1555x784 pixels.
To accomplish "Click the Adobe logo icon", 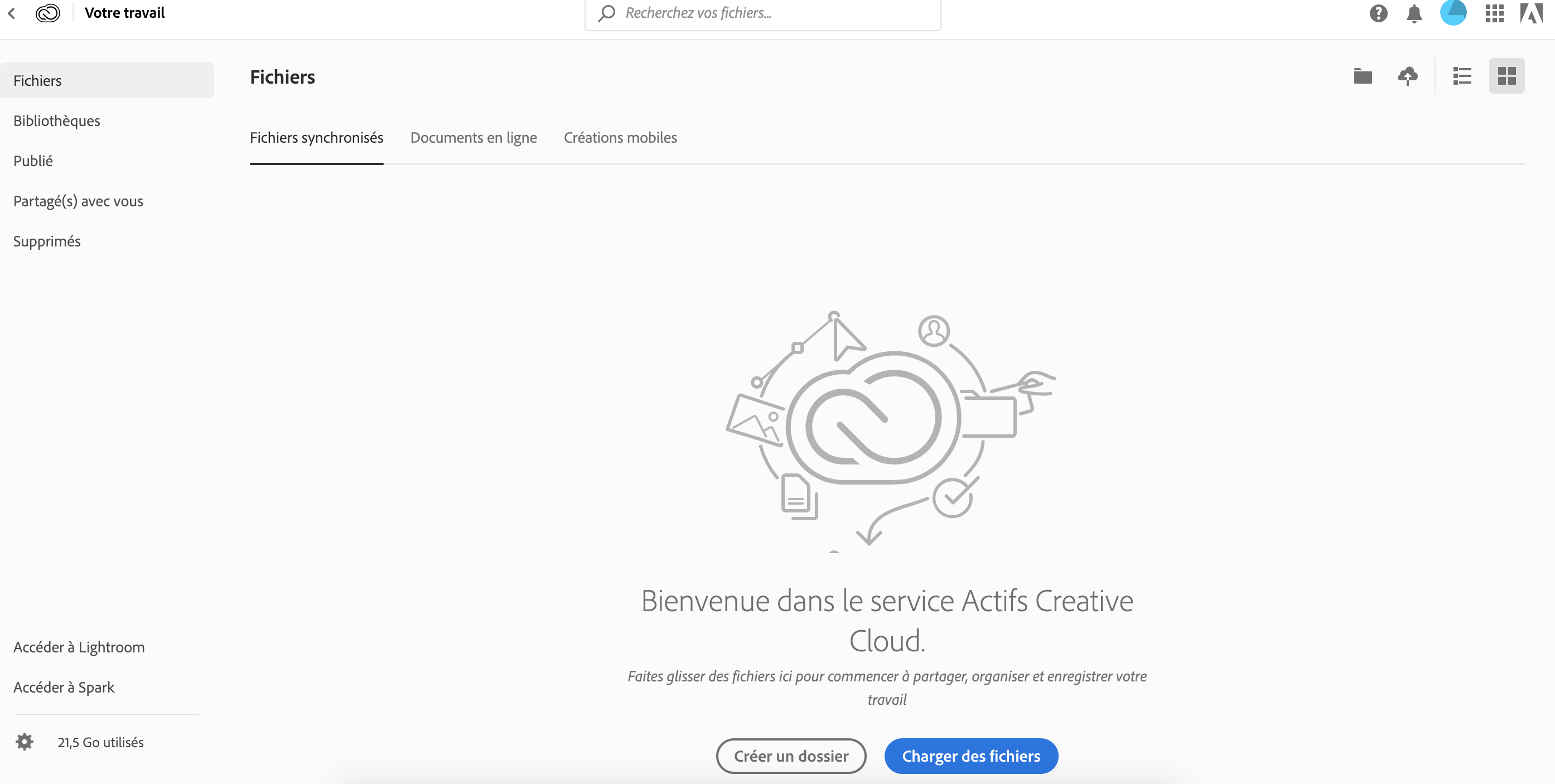I will pos(1531,13).
